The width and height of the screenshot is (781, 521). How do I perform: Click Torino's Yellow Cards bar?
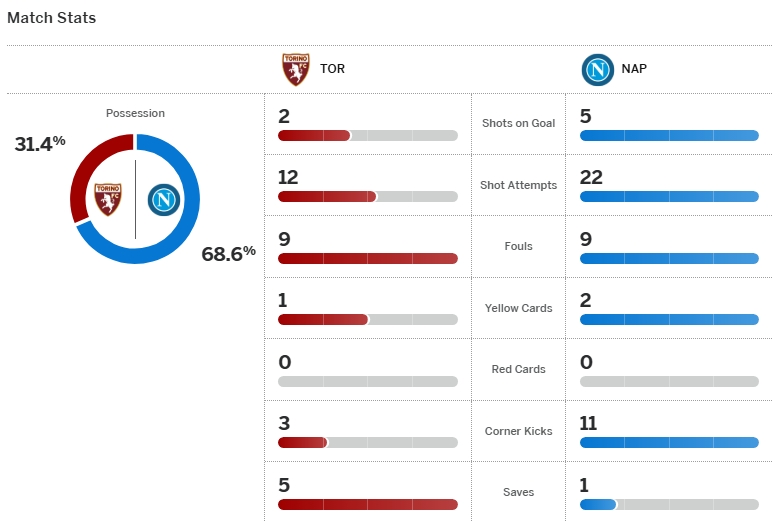(367, 320)
